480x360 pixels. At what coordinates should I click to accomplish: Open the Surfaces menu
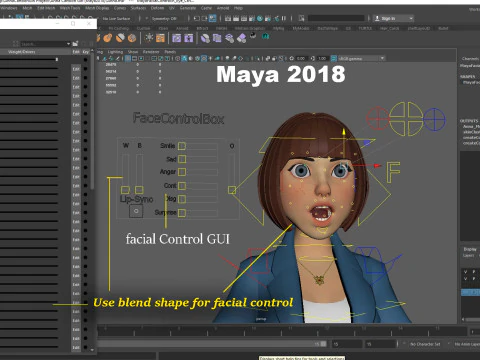pyautogui.click(x=138, y=8)
